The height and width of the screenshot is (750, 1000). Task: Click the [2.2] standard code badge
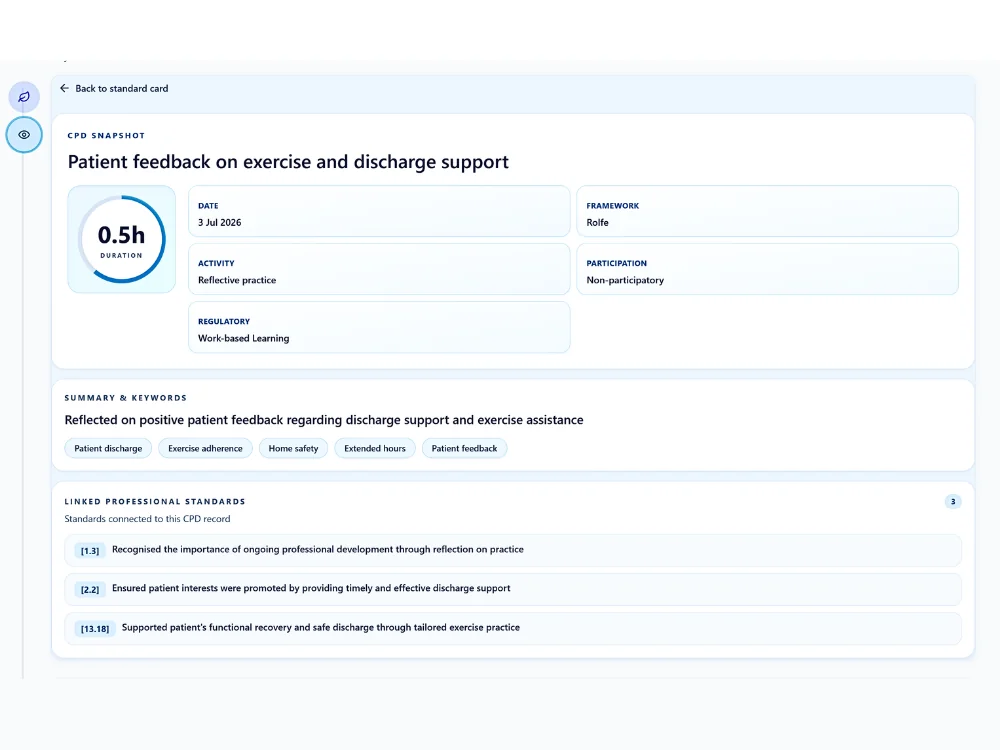click(90, 590)
